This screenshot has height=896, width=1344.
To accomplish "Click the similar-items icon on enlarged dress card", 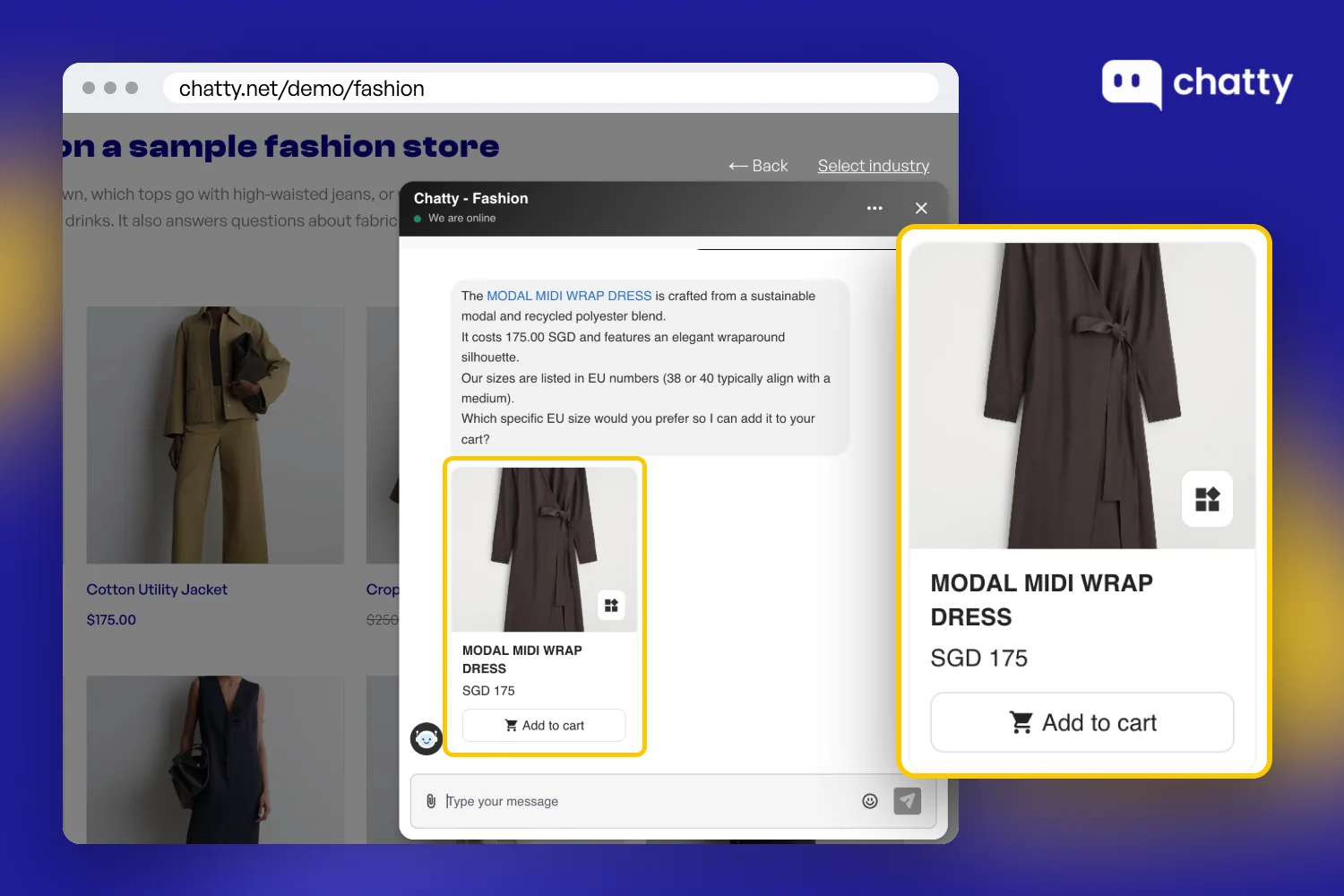I will coord(1207,499).
